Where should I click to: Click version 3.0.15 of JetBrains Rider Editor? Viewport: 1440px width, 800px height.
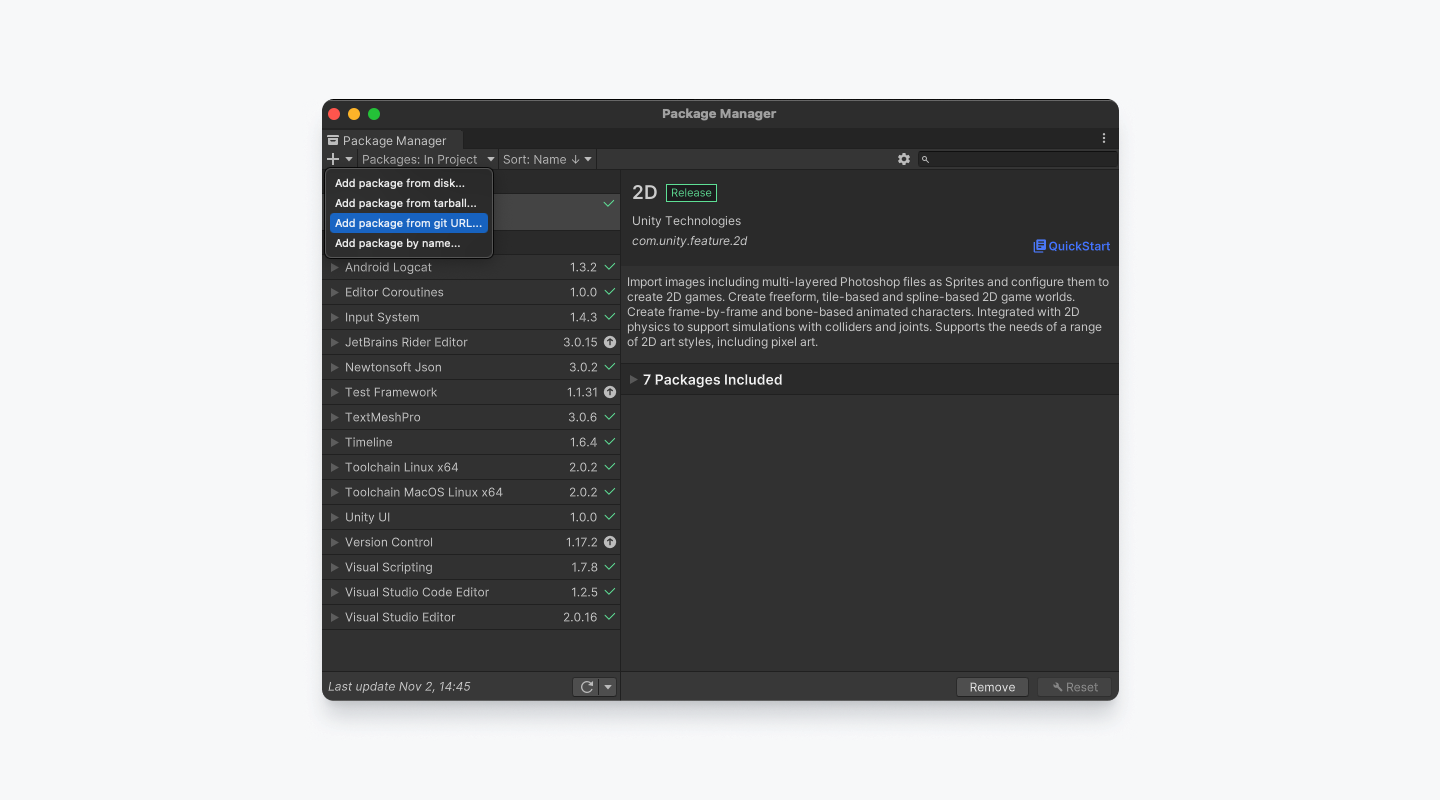(580, 342)
